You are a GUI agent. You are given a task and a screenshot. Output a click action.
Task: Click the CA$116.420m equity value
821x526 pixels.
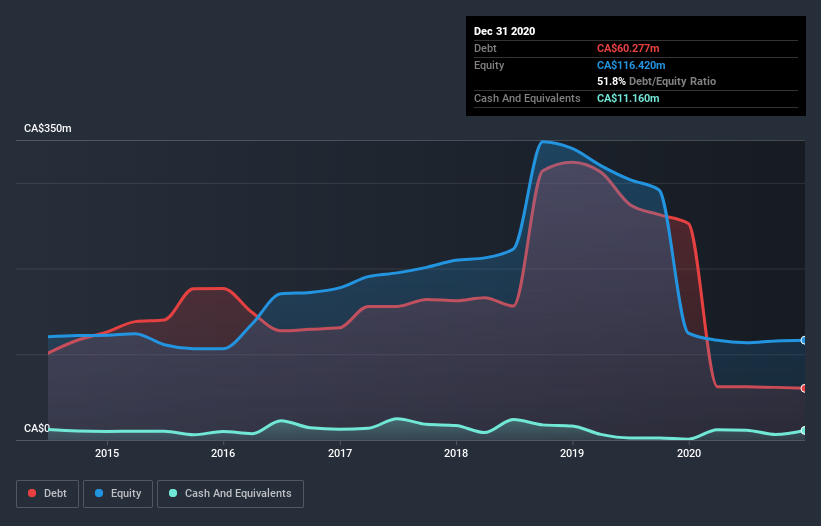point(631,65)
